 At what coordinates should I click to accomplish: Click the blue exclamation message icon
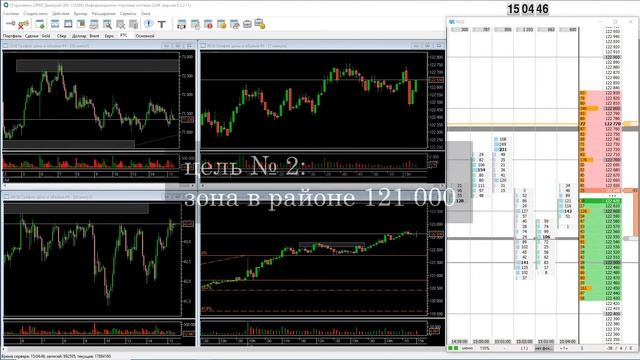pos(149,24)
